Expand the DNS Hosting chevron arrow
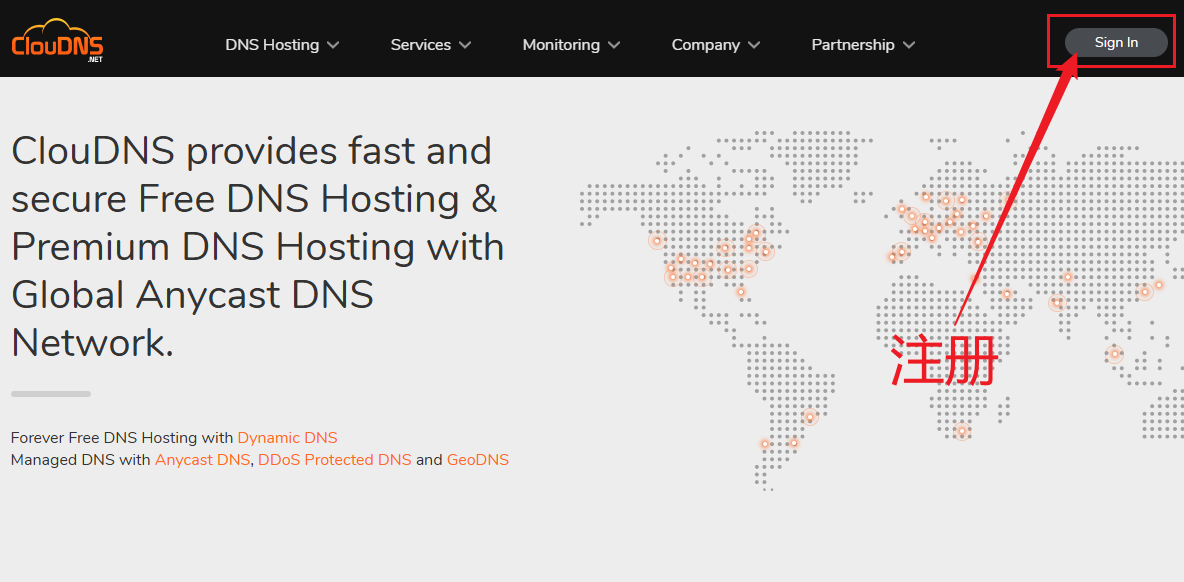Screen dimensions: 1184x582 (333, 45)
